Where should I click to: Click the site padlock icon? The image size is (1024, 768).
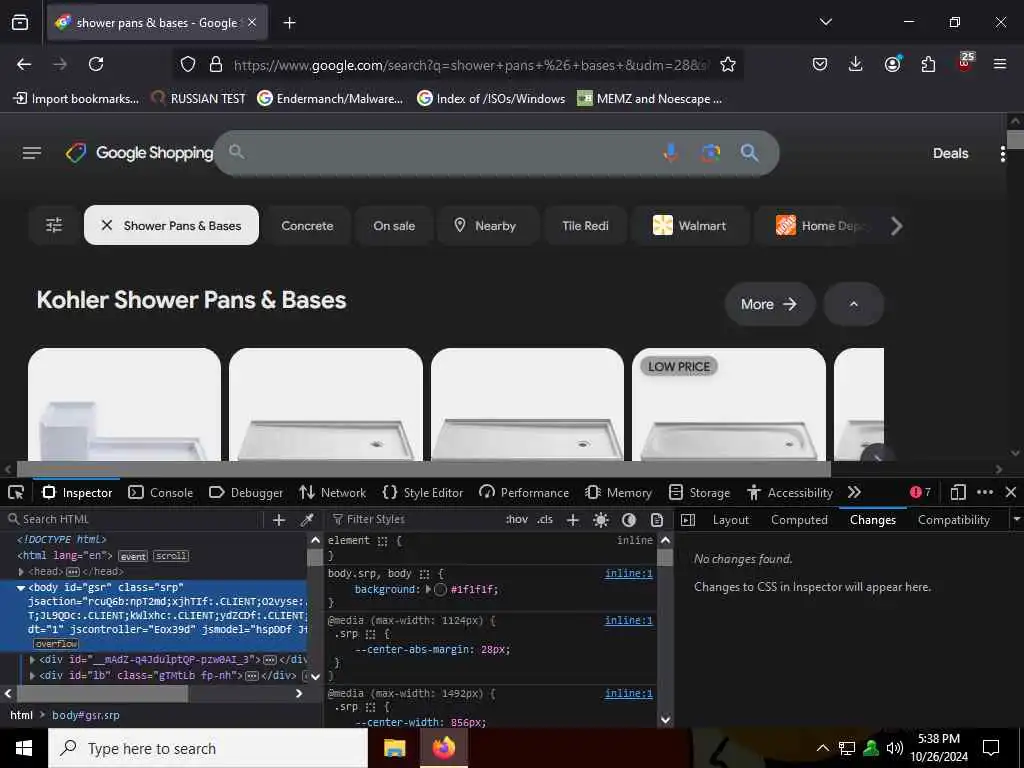pos(216,64)
